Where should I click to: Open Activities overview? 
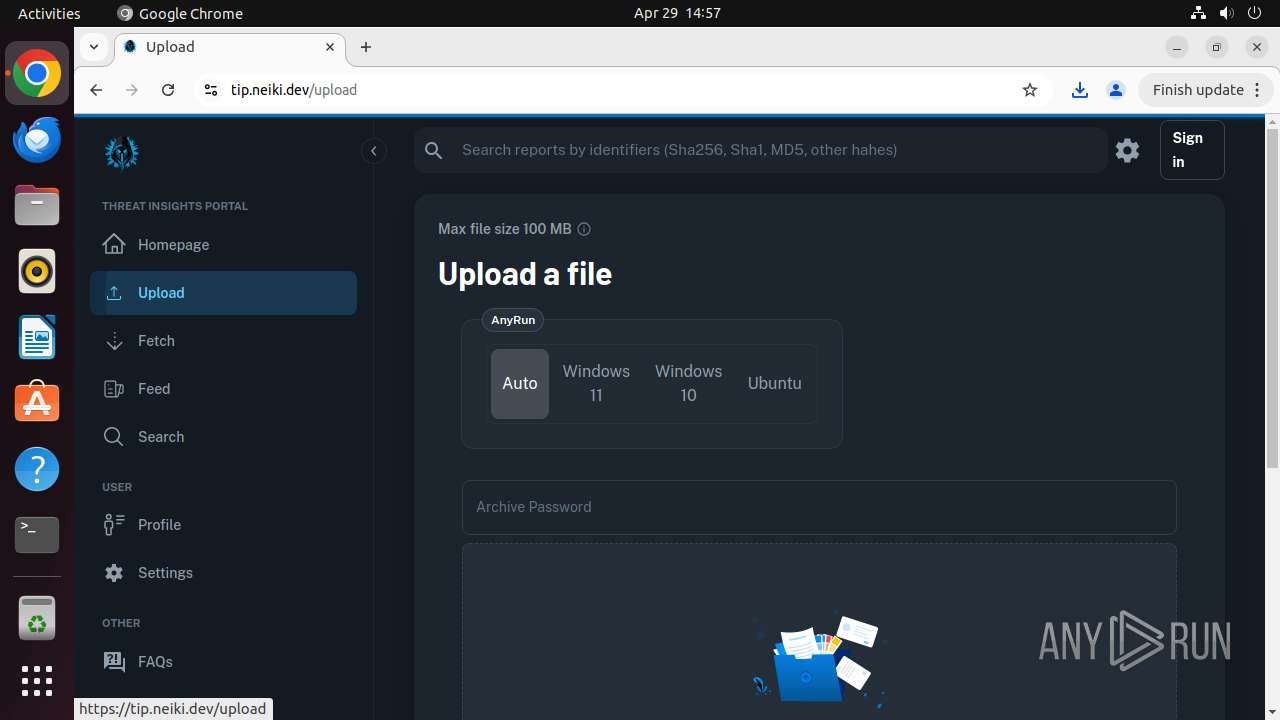tap(49, 13)
